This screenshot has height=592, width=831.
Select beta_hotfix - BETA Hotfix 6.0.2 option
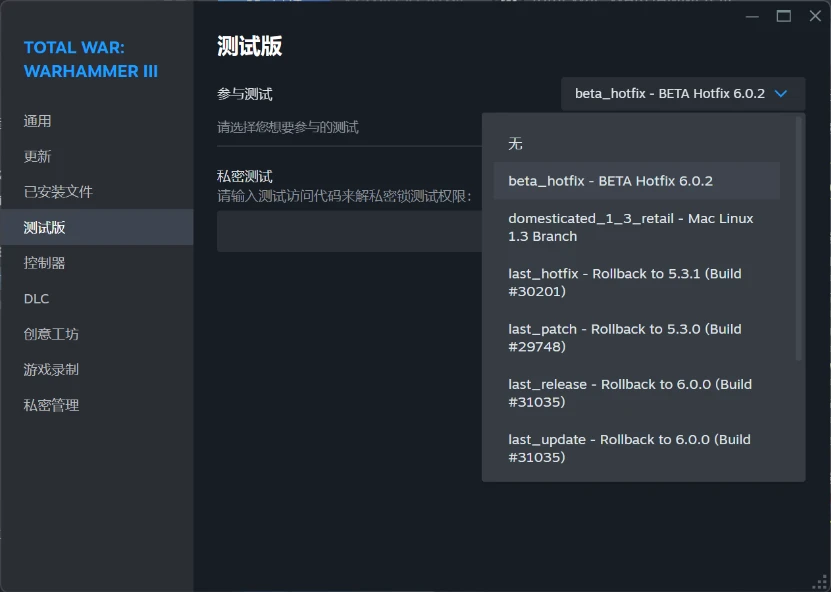click(636, 181)
